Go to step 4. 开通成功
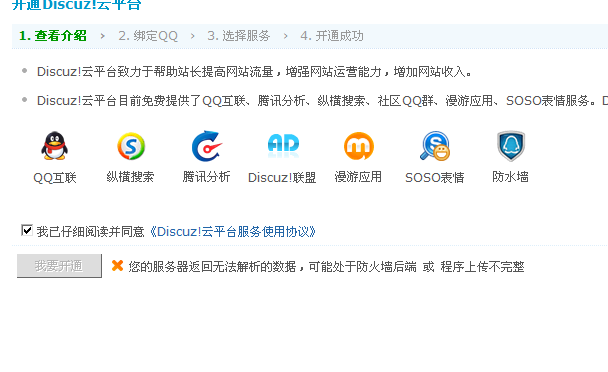 coord(332,36)
